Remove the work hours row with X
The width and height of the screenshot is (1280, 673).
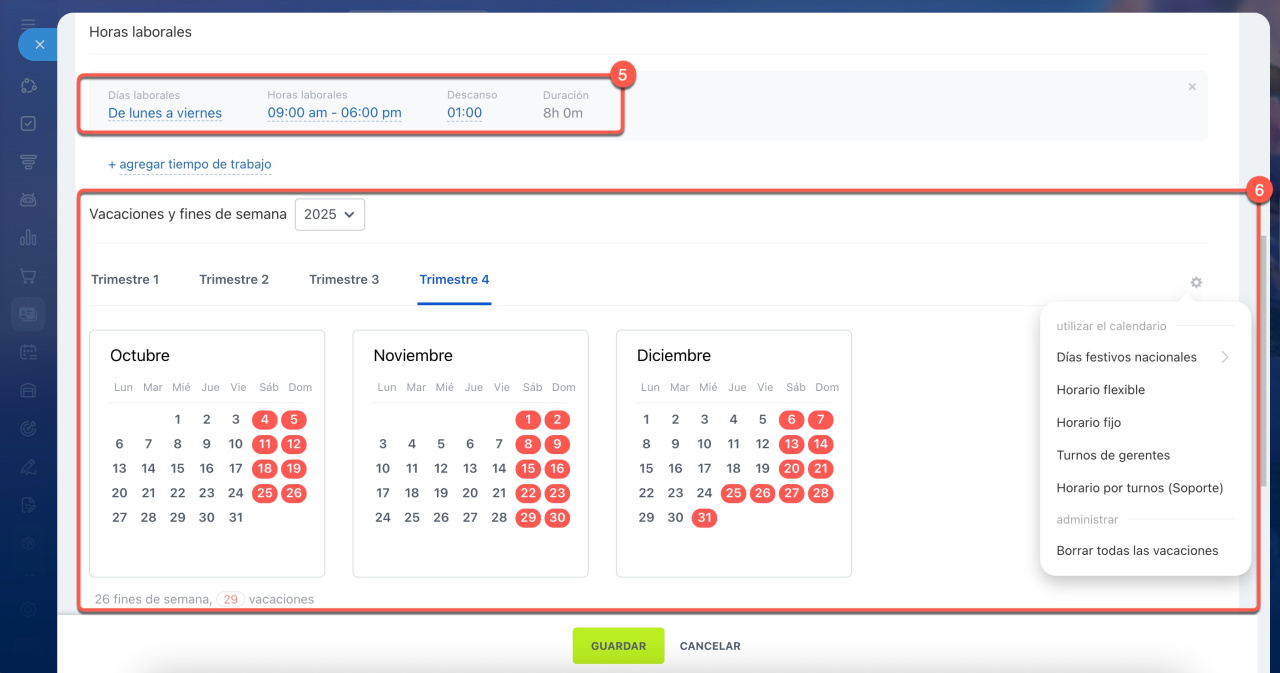click(x=1192, y=87)
